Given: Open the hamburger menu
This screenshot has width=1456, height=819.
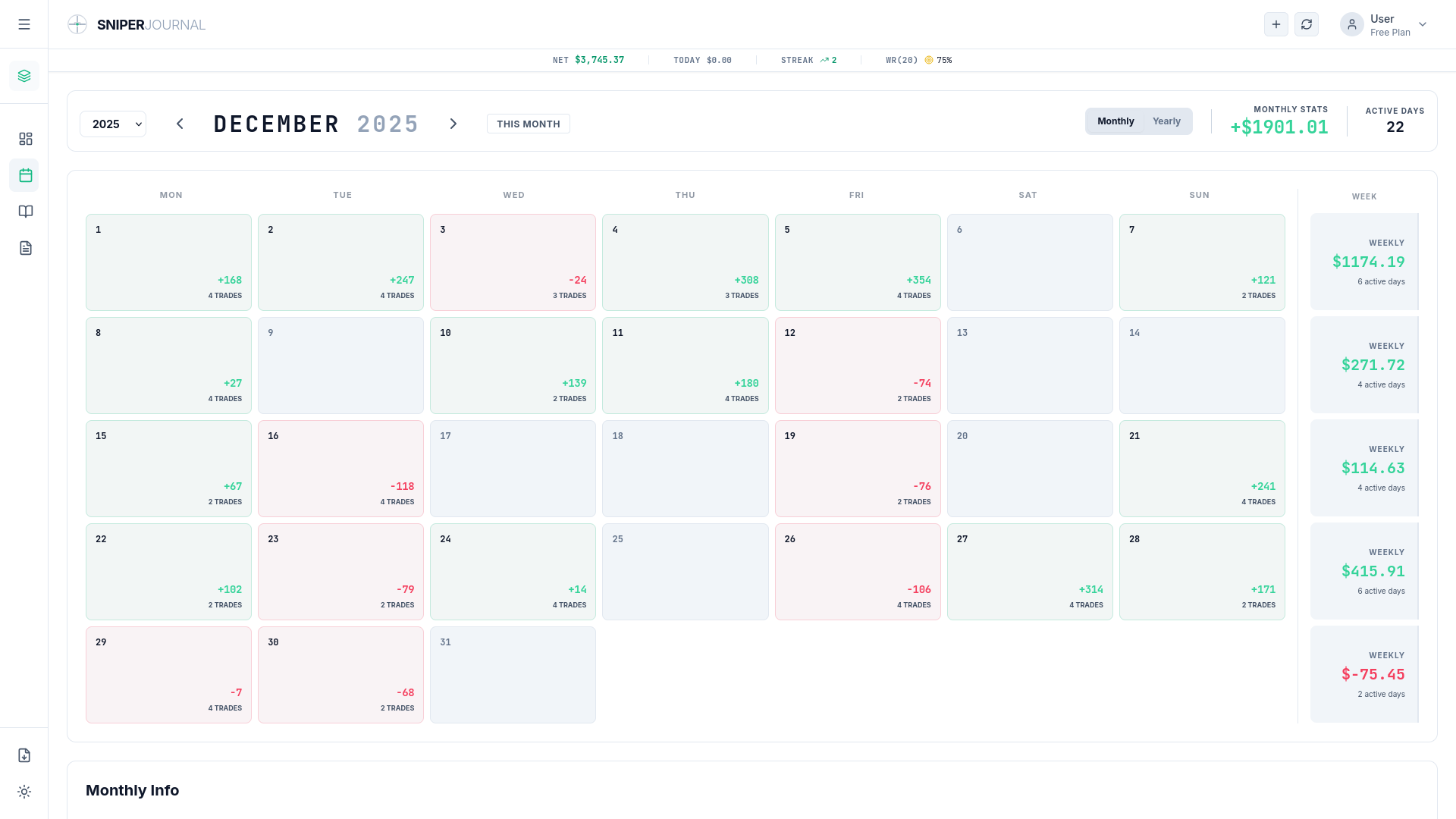Looking at the screenshot, I should pyautogui.click(x=24, y=24).
